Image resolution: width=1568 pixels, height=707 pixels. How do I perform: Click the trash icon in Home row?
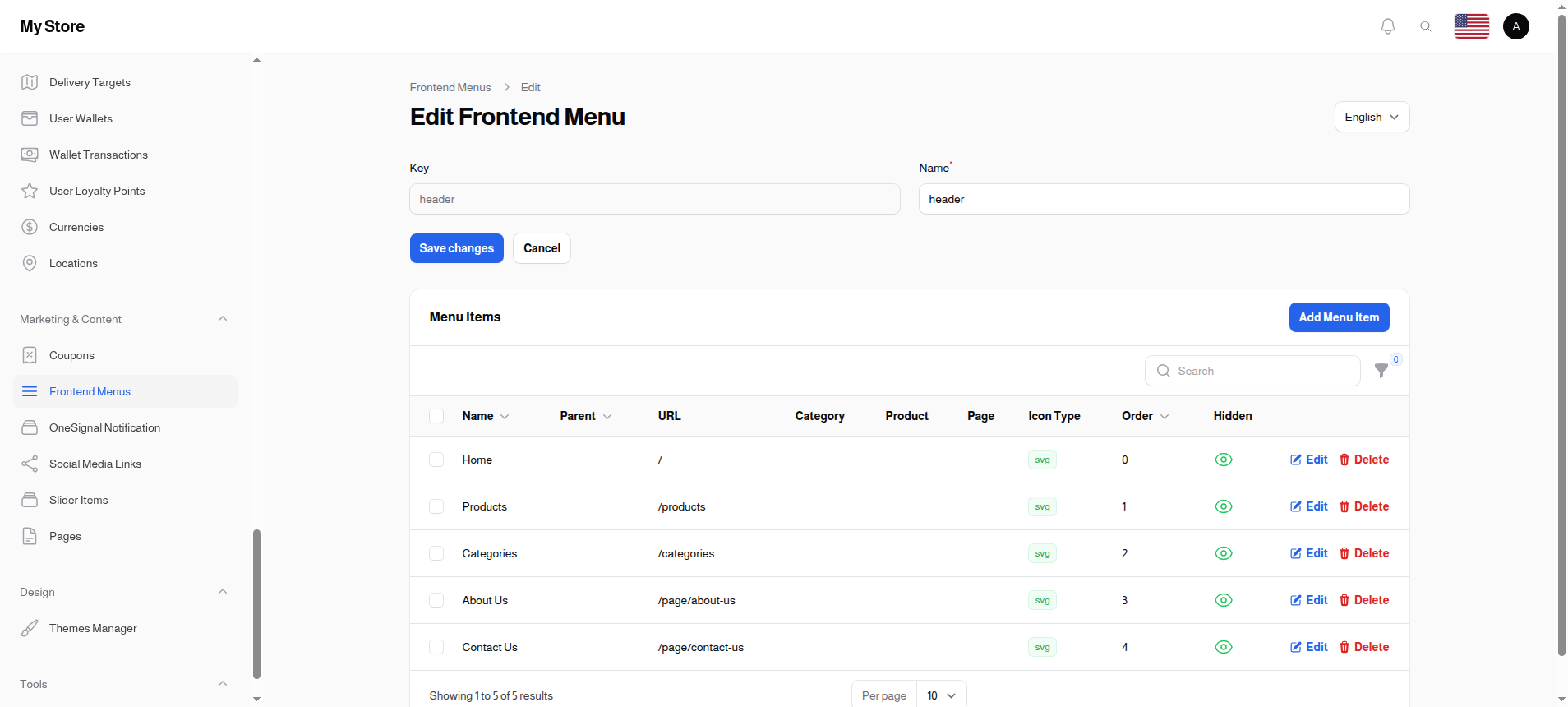(x=1344, y=460)
